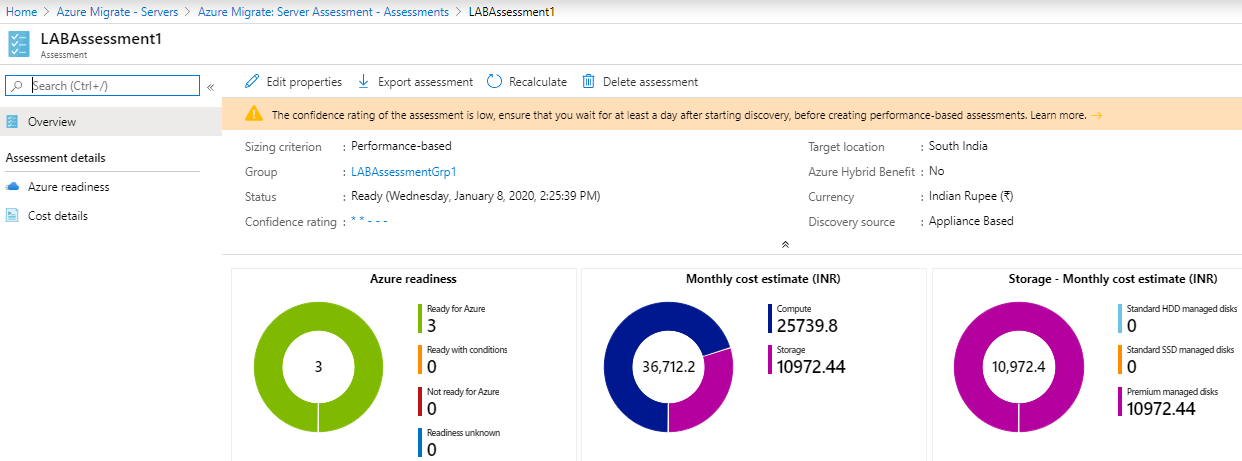Click the Assessment details section heading
The width and height of the screenshot is (1242, 461).
[55, 158]
